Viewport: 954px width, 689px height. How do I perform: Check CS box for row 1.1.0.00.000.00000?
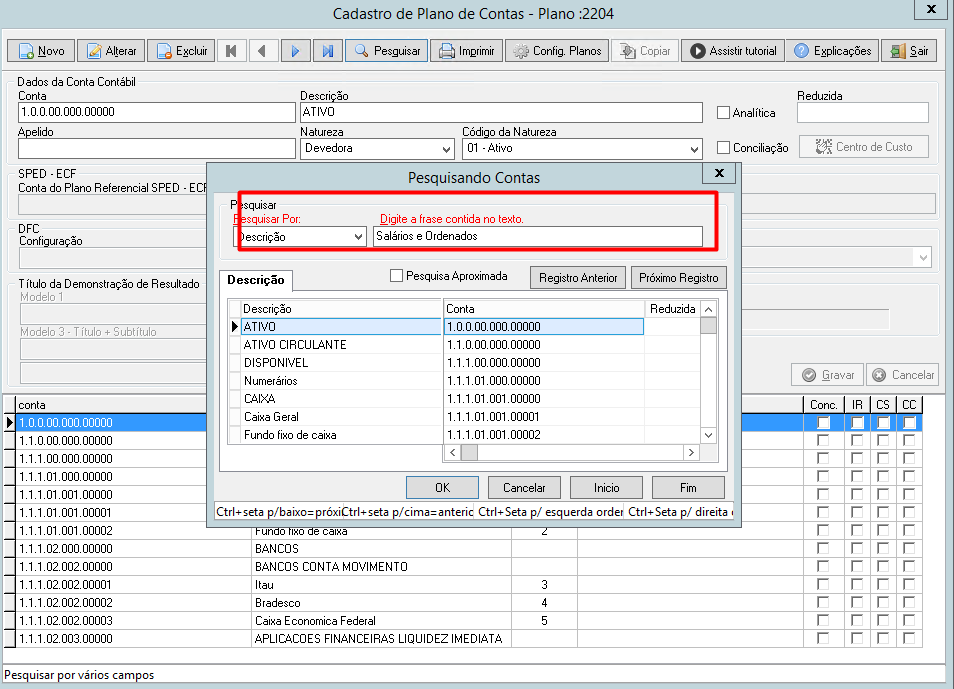(883, 441)
